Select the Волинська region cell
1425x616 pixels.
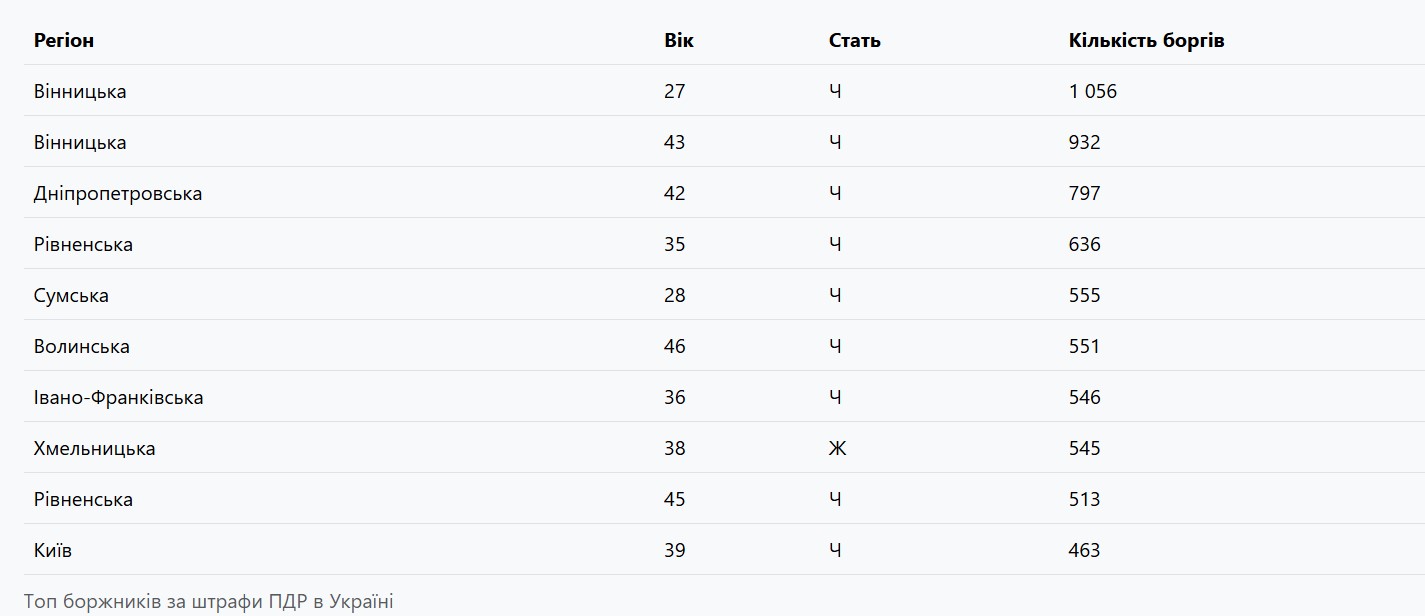click(x=82, y=346)
